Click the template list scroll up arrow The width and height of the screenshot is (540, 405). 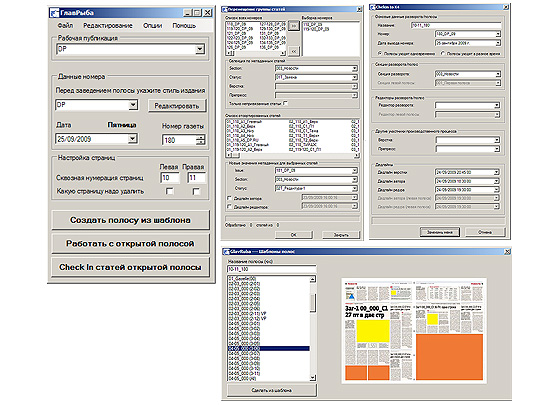[313, 279]
